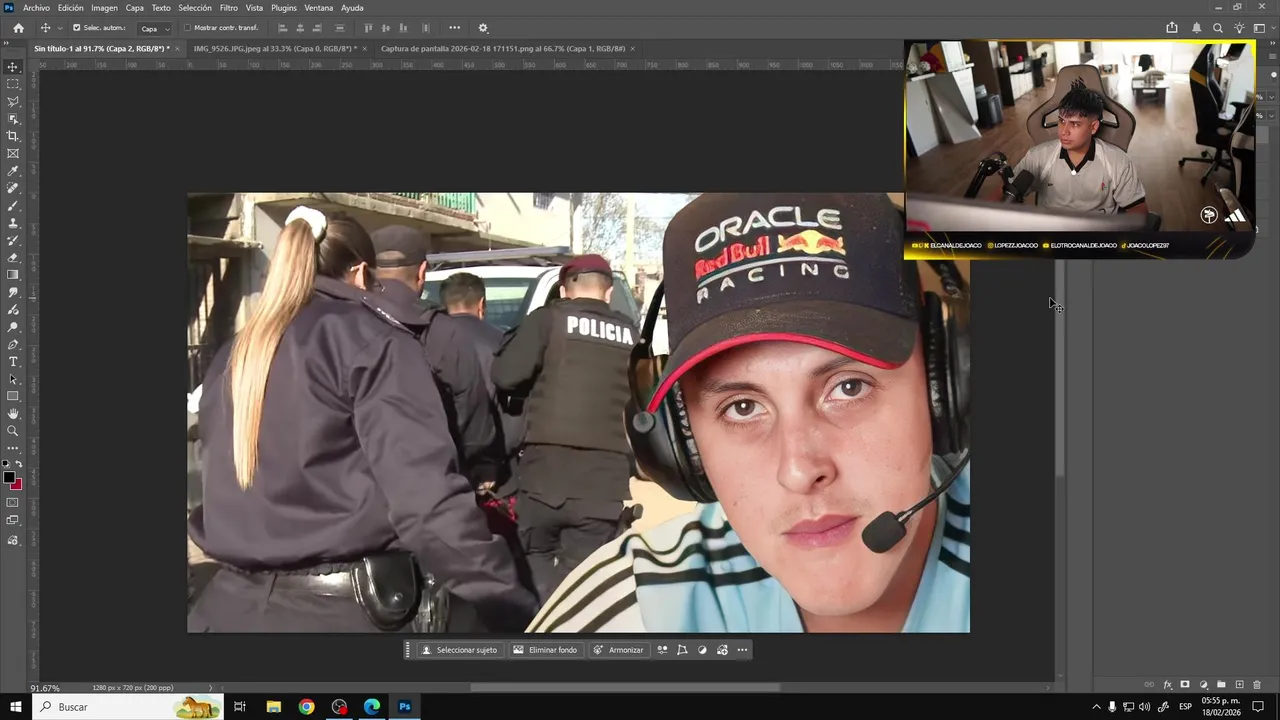
Task: Open the Ventana menu
Action: pyautogui.click(x=319, y=8)
